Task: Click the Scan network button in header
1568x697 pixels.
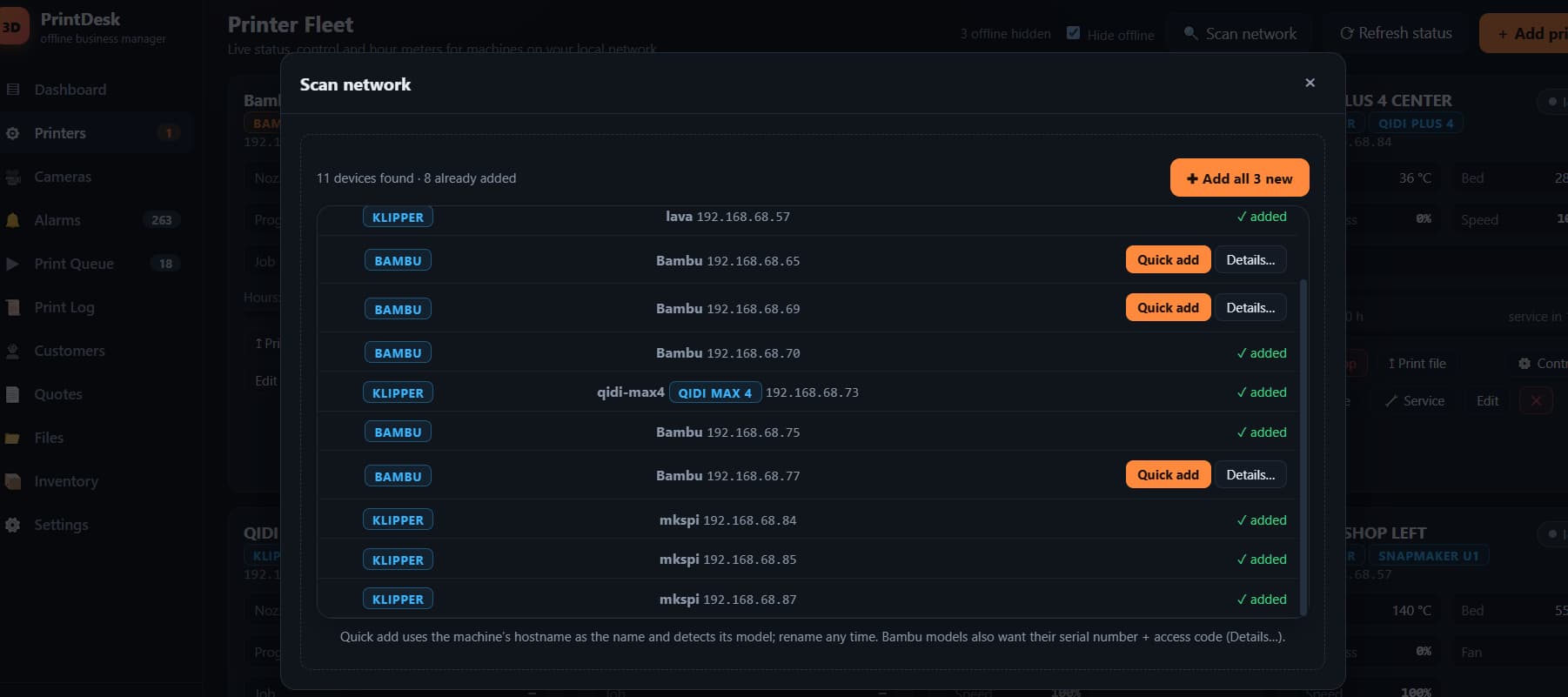Action: pos(1241,33)
